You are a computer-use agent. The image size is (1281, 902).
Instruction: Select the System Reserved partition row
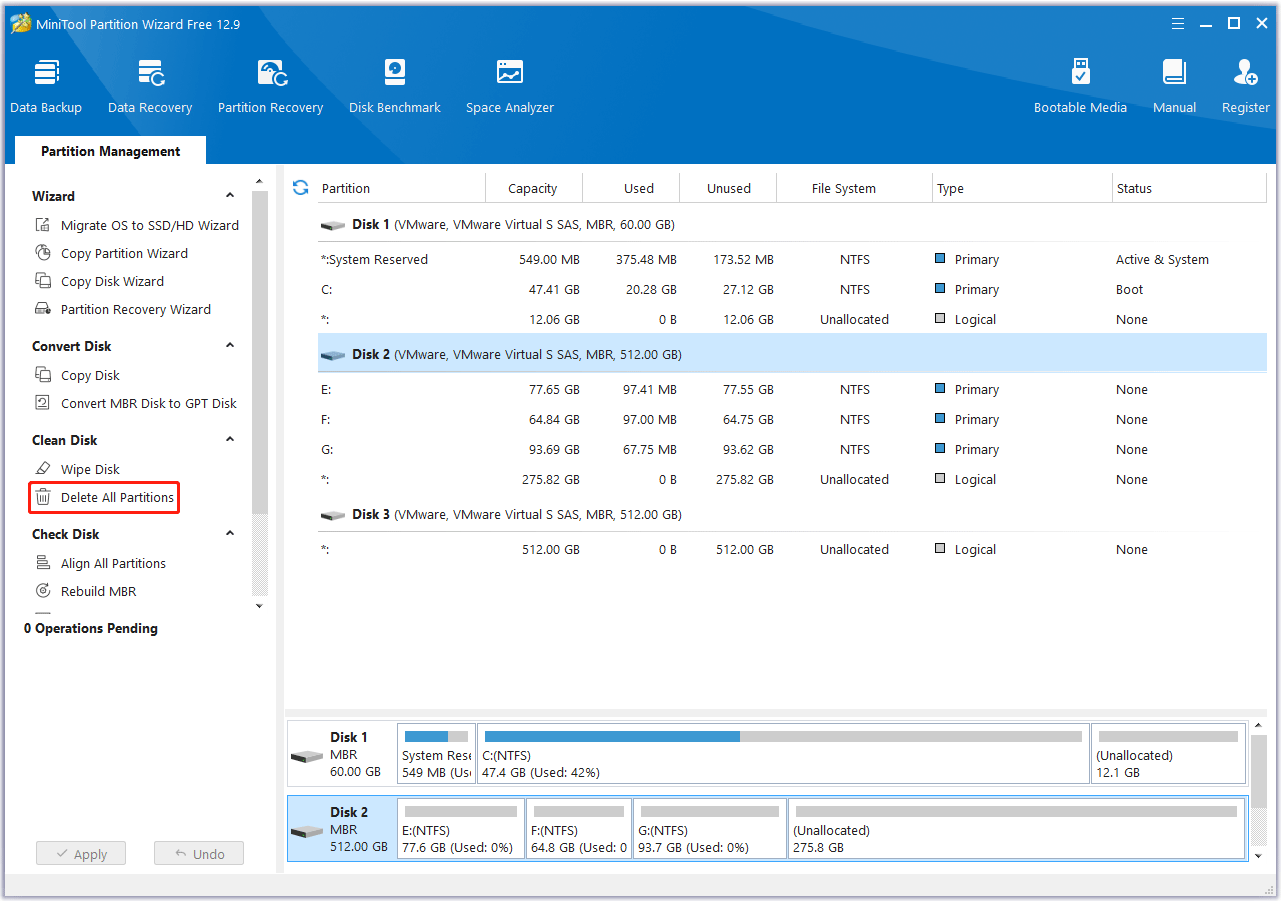click(x=792, y=259)
